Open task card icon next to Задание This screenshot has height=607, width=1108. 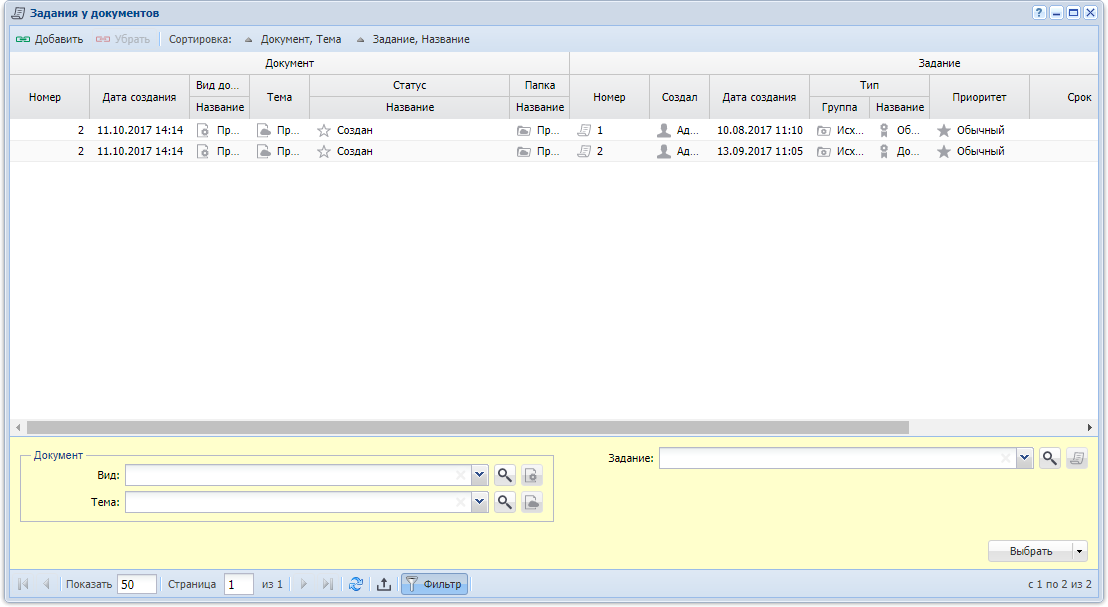(1077, 458)
